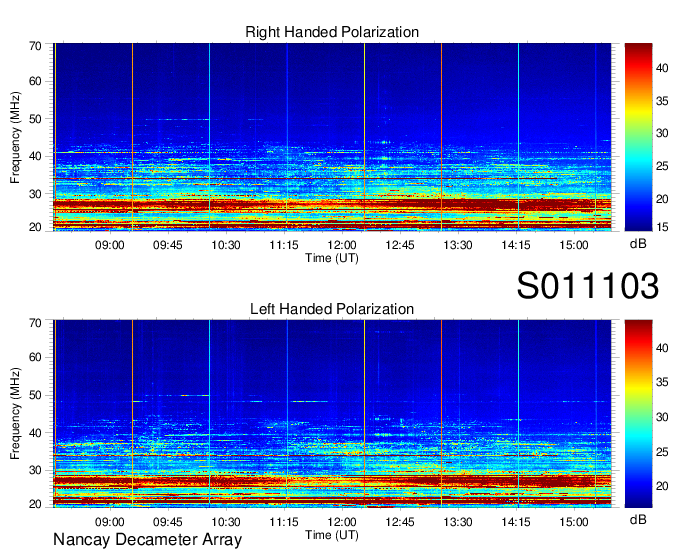680x552 pixels.
Task: Click "30" dB tick on Left Handed colorbar
Action: click(662, 417)
